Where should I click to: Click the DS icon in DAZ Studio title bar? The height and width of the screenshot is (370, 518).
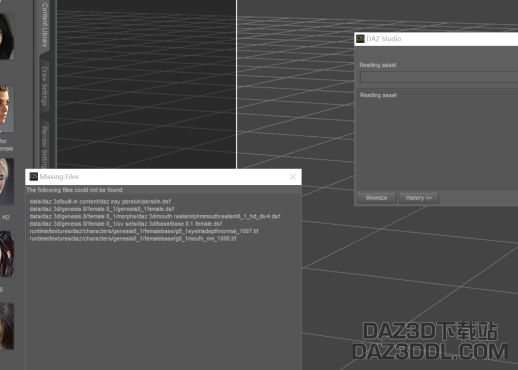coord(360,39)
